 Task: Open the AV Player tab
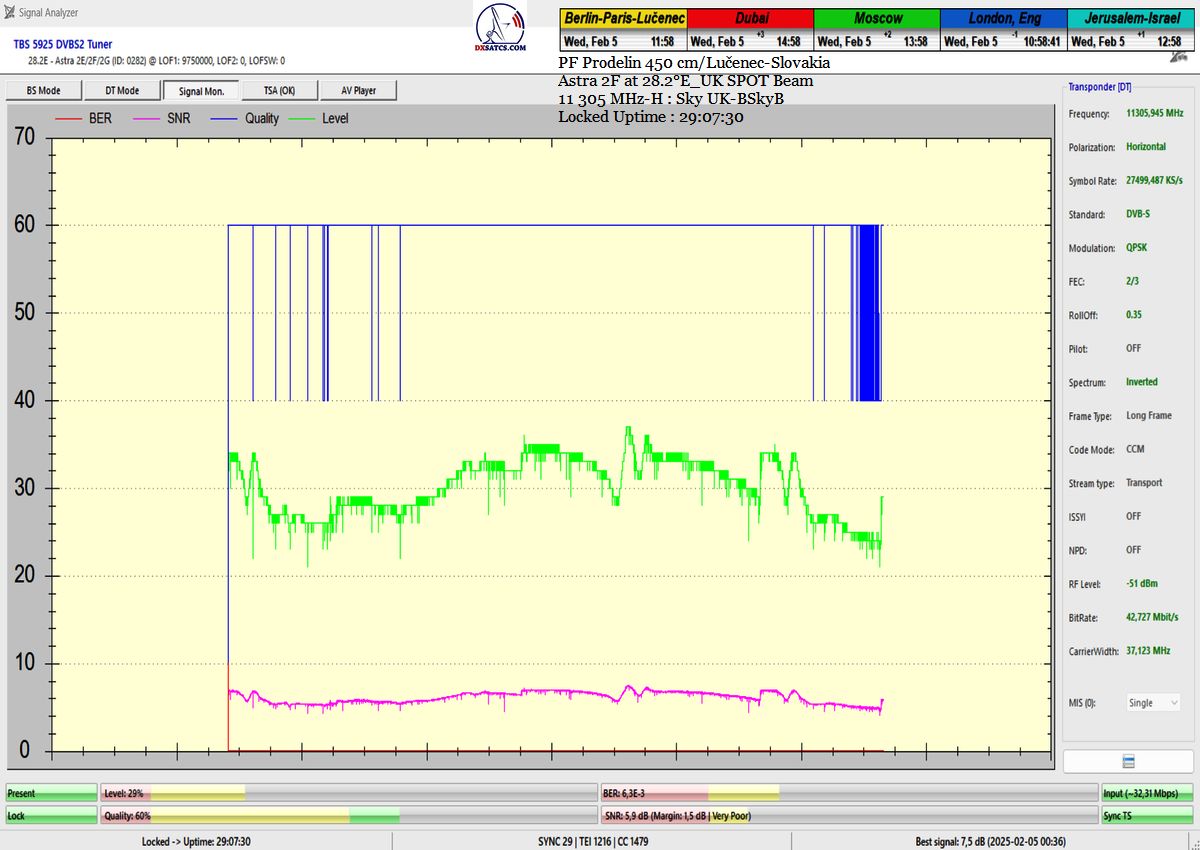(x=358, y=91)
